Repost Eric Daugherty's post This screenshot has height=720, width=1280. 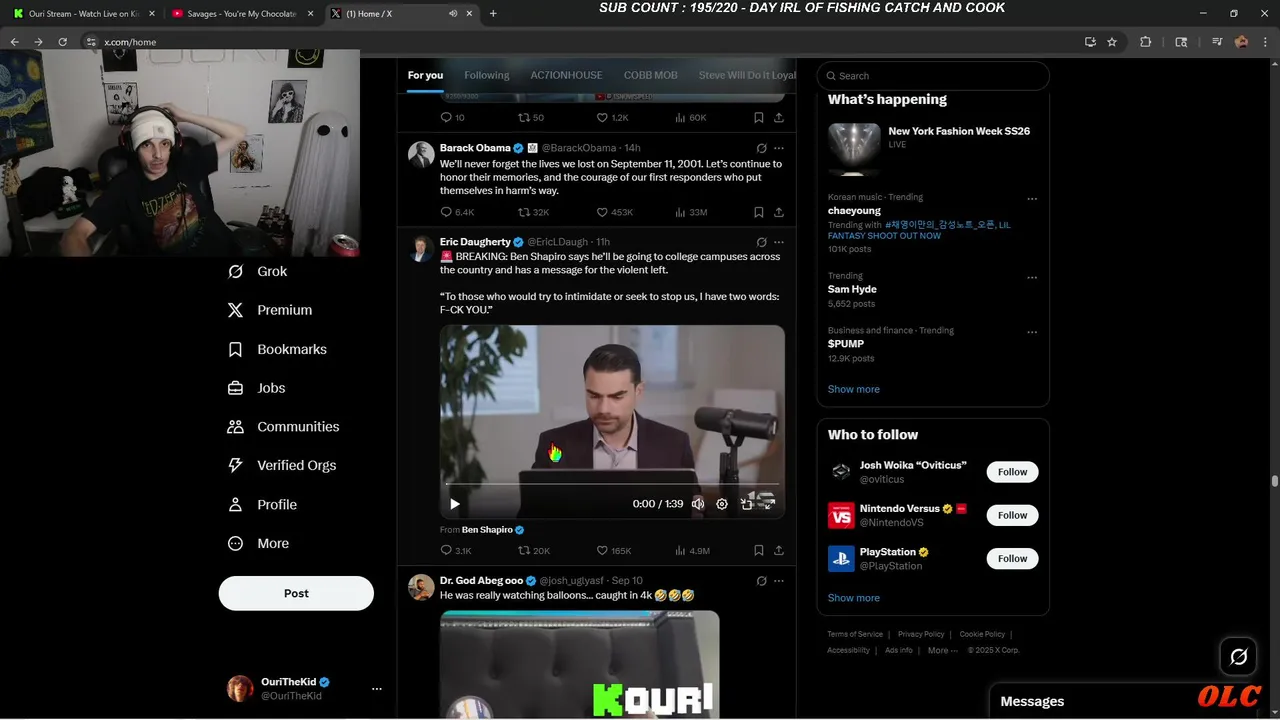click(x=534, y=550)
